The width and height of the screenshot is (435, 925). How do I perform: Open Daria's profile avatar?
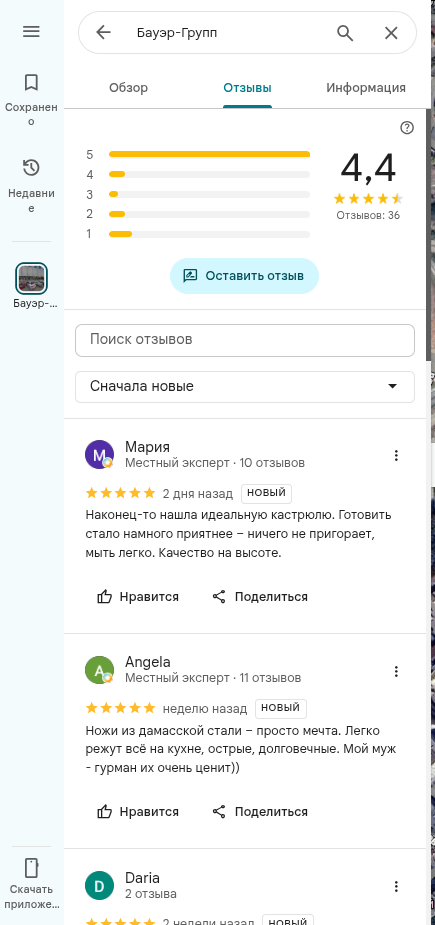[x=99, y=886]
